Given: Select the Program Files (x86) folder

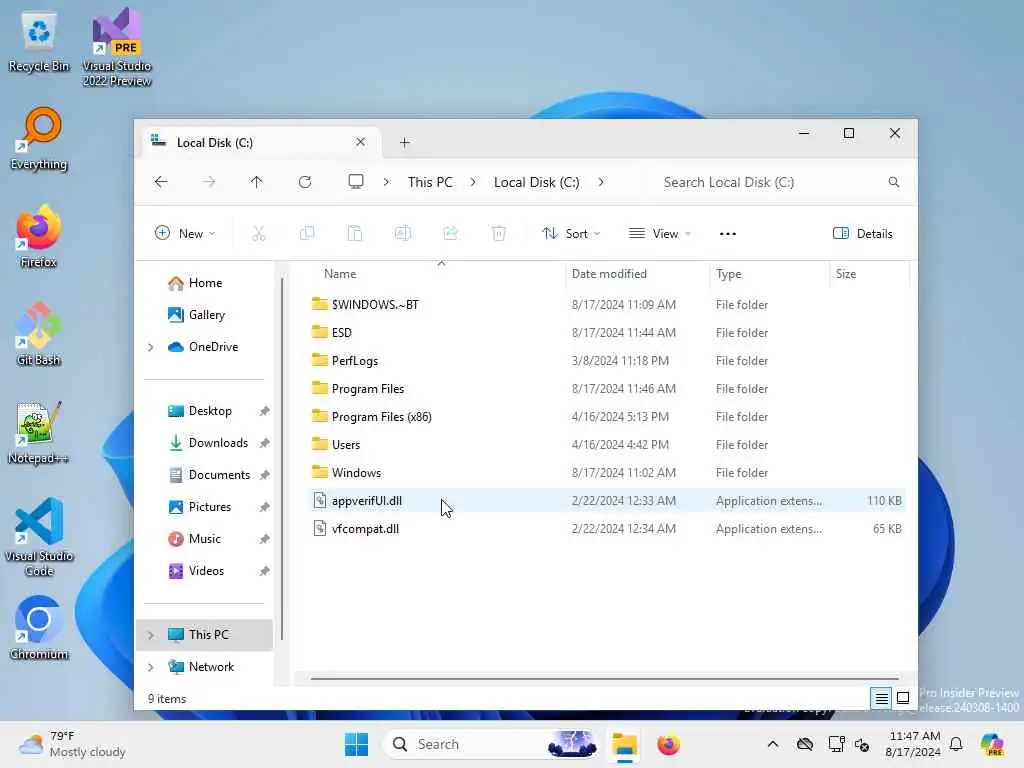Looking at the screenshot, I should 381,417.
